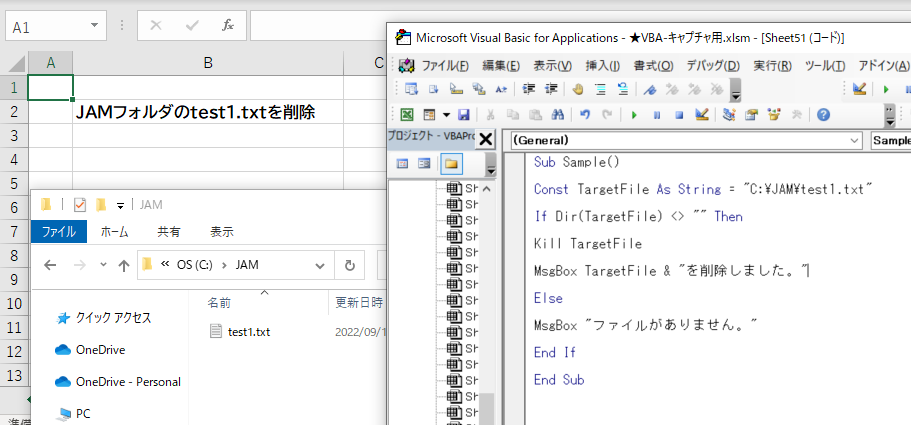Expand the Explorer address bar history dropdown
This screenshot has width=911, height=425.
point(319,266)
